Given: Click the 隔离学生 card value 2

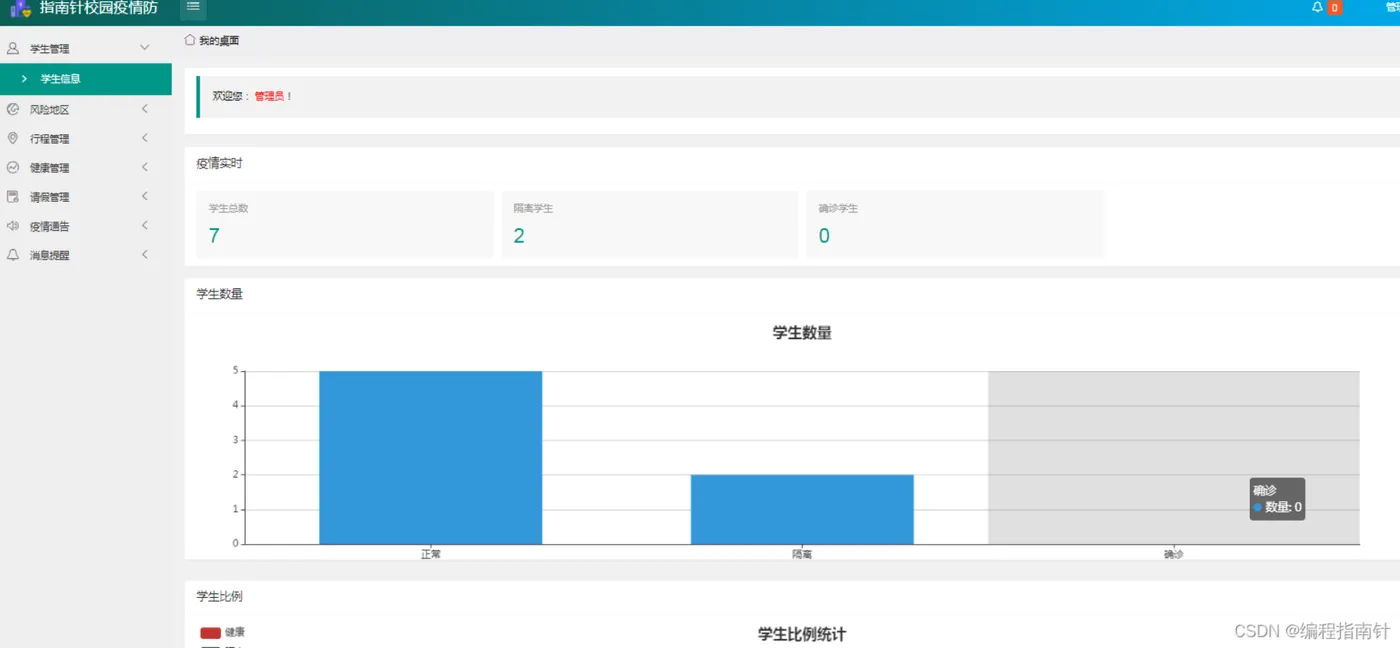Looking at the screenshot, I should pyautogui.click(x=519, y=236).
